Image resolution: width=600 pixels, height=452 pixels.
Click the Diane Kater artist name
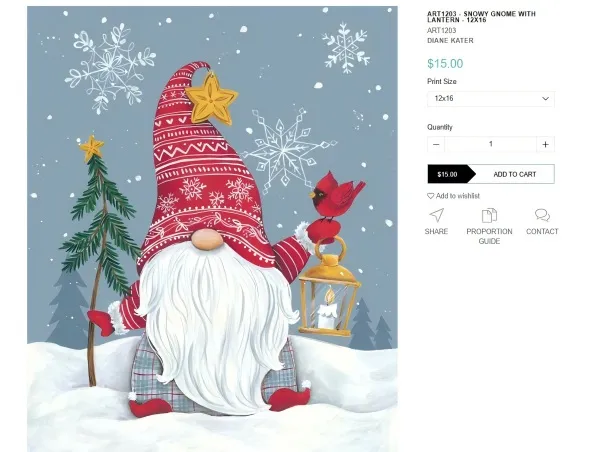[450, 41]
